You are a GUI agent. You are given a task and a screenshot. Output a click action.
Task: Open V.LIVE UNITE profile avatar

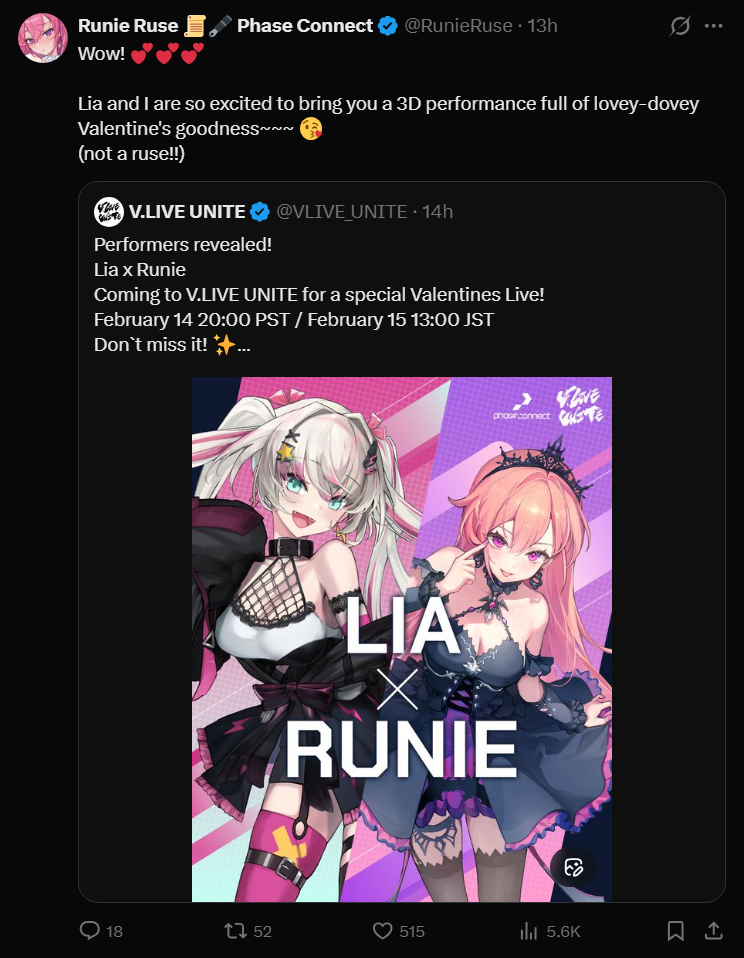coord(109,211)
